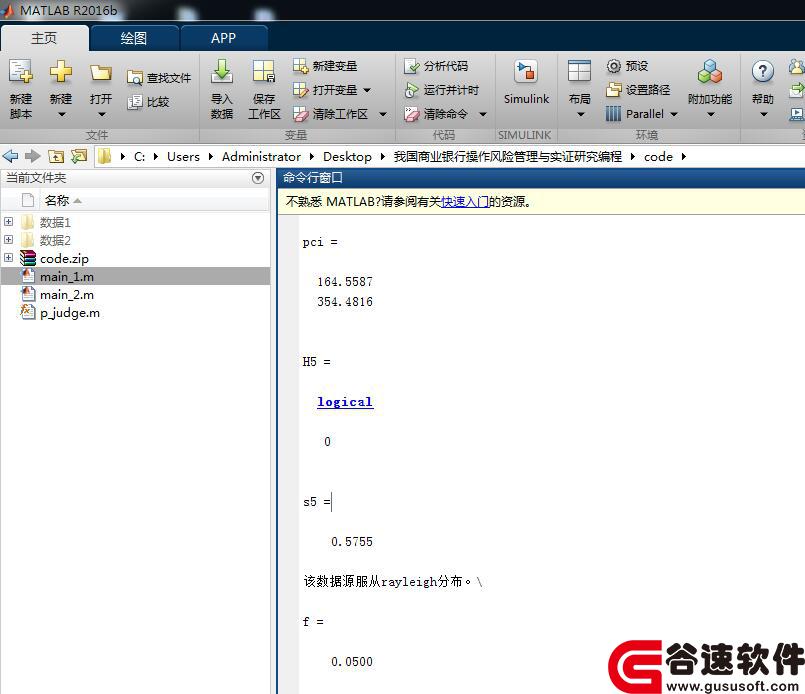The height and width of the screenshot is (694, 805).
Task: Click the 0.5755 value in output
Action: point(352,542)
